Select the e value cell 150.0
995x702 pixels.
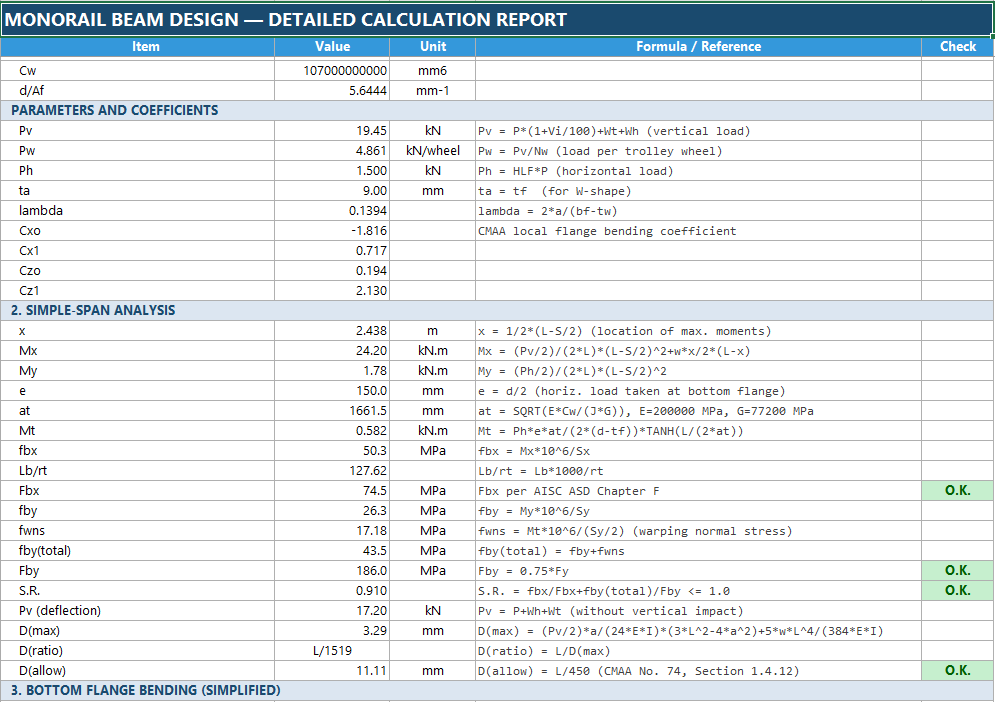point(332,391)
